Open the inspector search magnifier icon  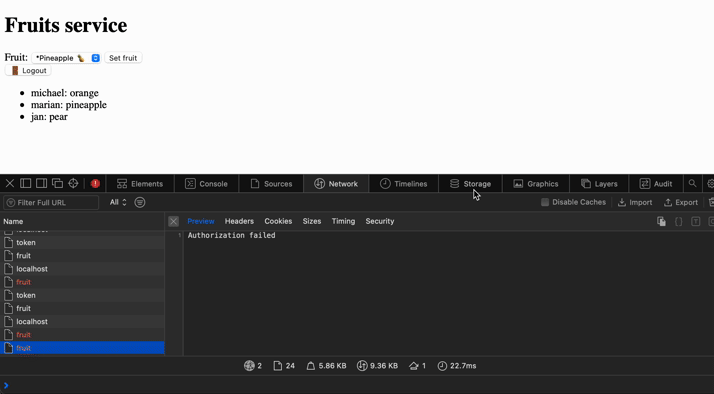coord(692,184)
